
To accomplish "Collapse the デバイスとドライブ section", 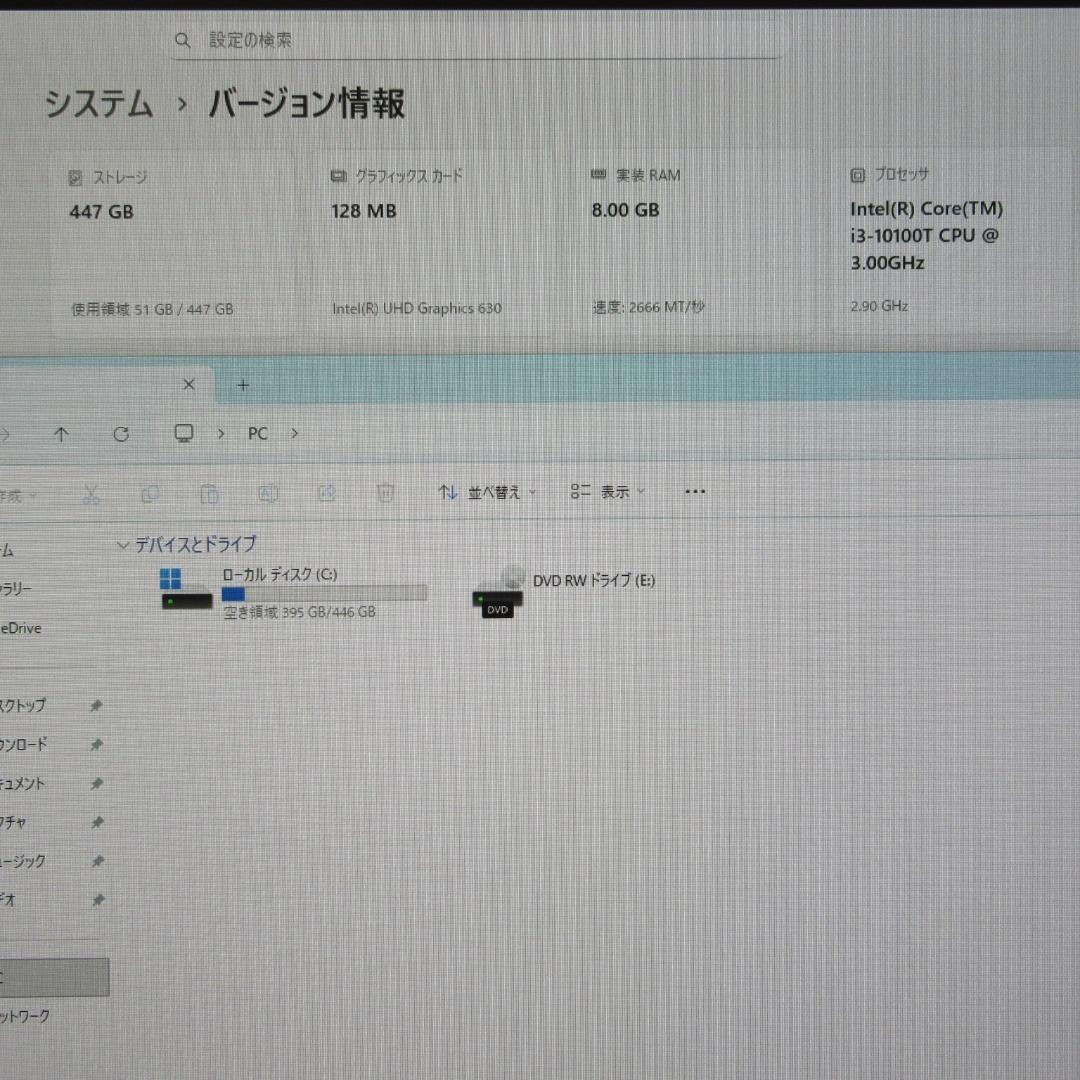I will point(124,545).
